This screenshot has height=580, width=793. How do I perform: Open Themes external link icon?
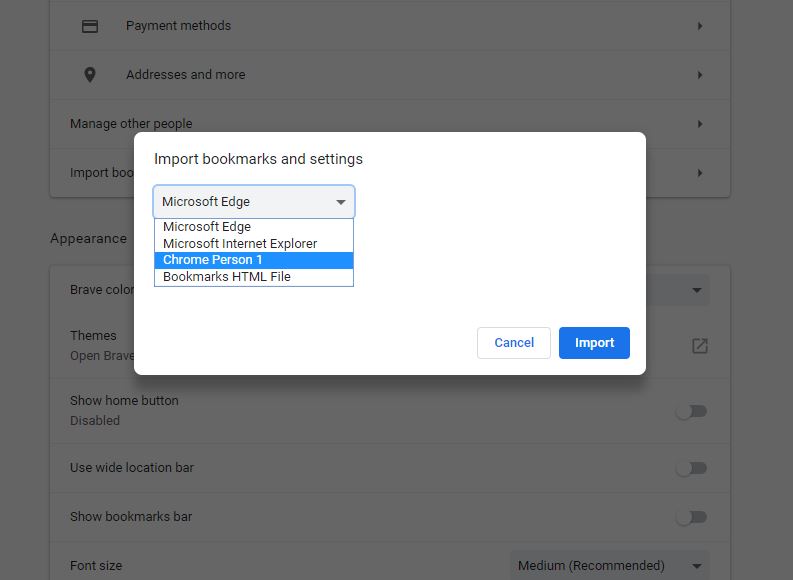point(700,346)
